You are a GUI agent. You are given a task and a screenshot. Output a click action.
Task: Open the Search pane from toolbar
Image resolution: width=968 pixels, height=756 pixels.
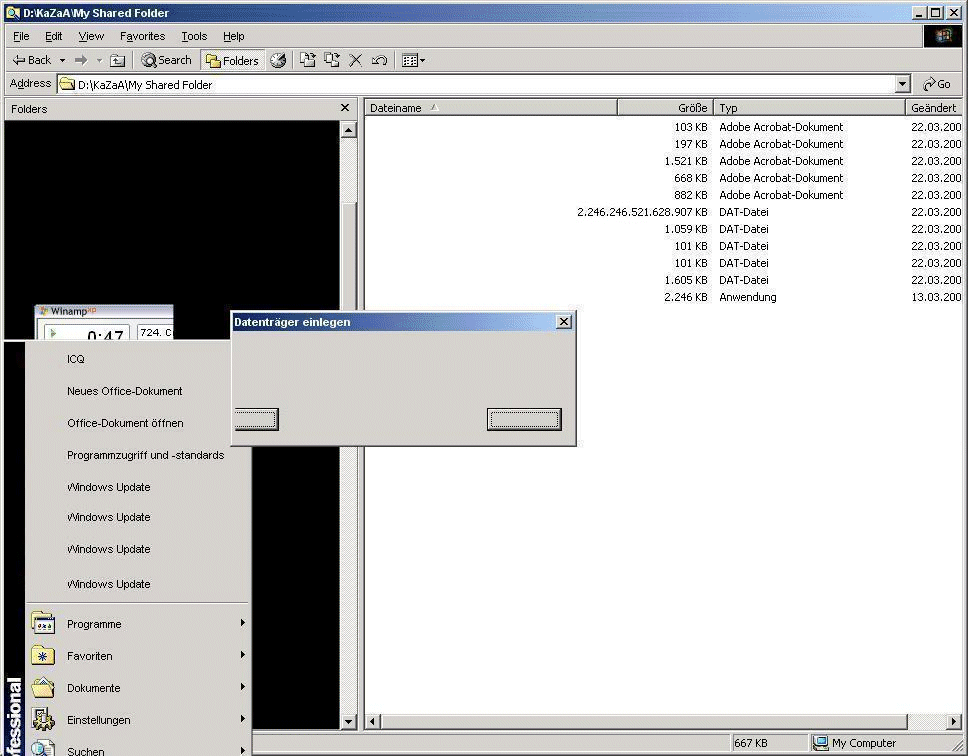166,60
